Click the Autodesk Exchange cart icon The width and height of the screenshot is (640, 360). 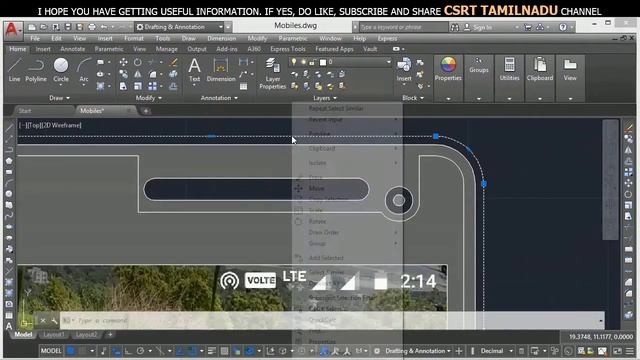528,27
